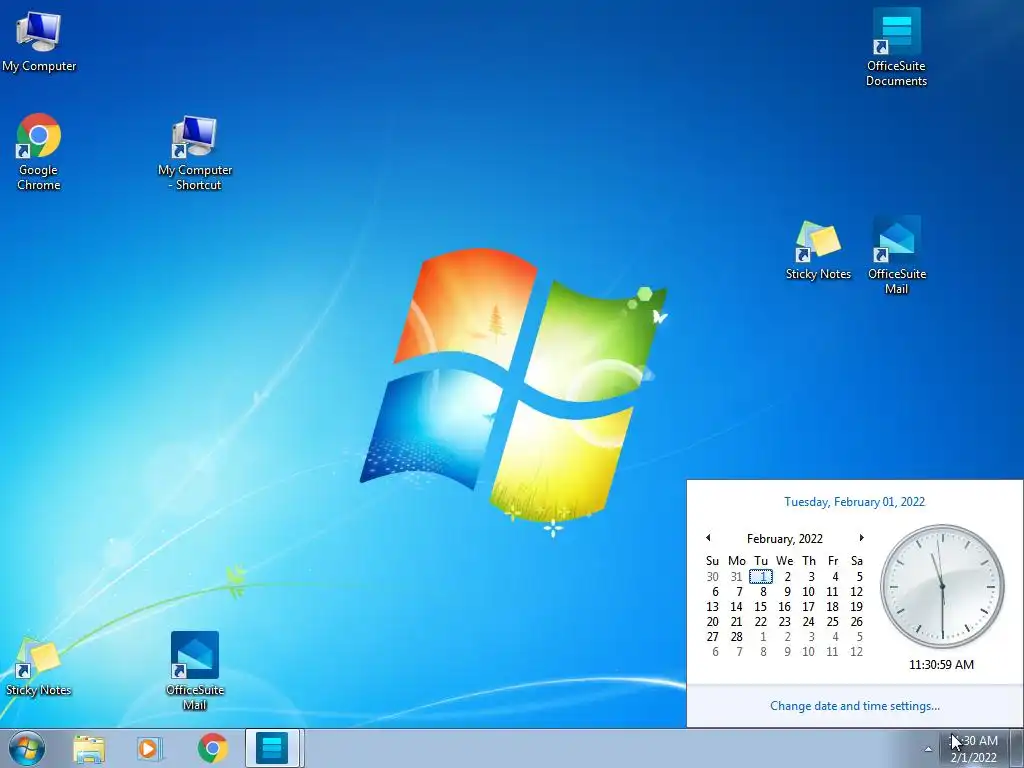Select Sticky Notes shortcut in bottom-left desktop corner
This screenshot has height=768, width=1024.
point(39,667)
